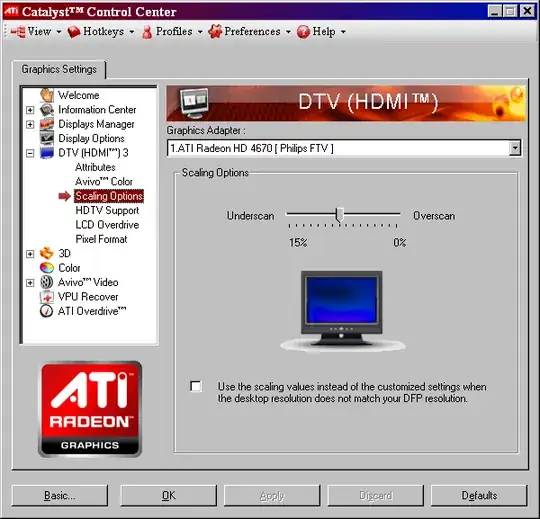Click the VPU Recover label
Screen dimensions: 540x519
pyautogui.click(x=88, y=297)
